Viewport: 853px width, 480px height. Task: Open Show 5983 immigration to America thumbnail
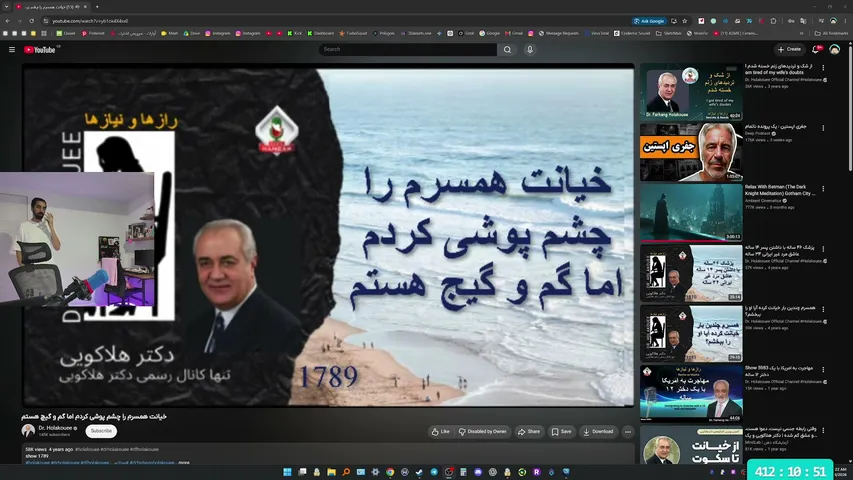(691, 393)
